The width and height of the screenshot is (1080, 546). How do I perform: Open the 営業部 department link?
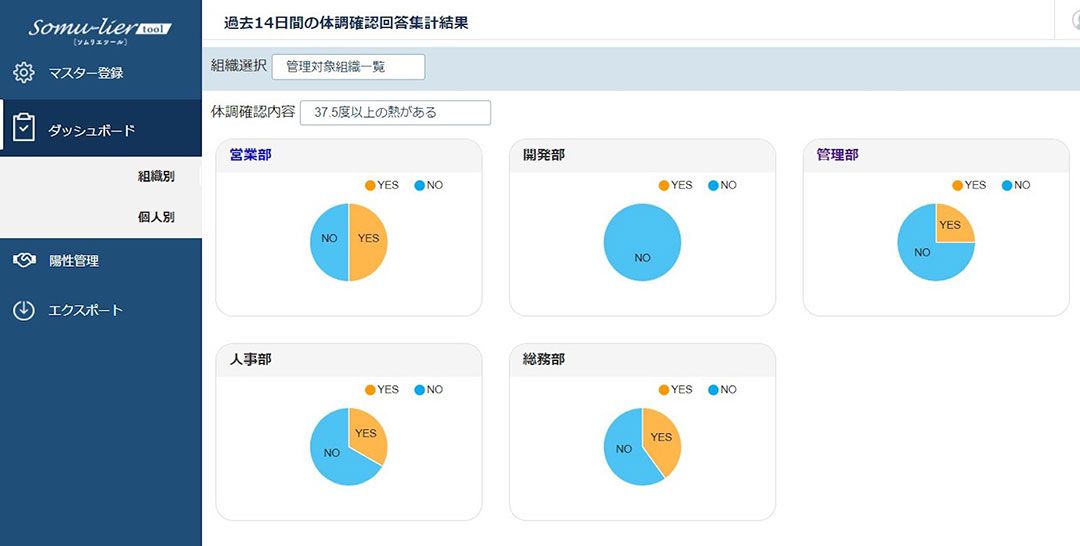[x=251, y=155]
